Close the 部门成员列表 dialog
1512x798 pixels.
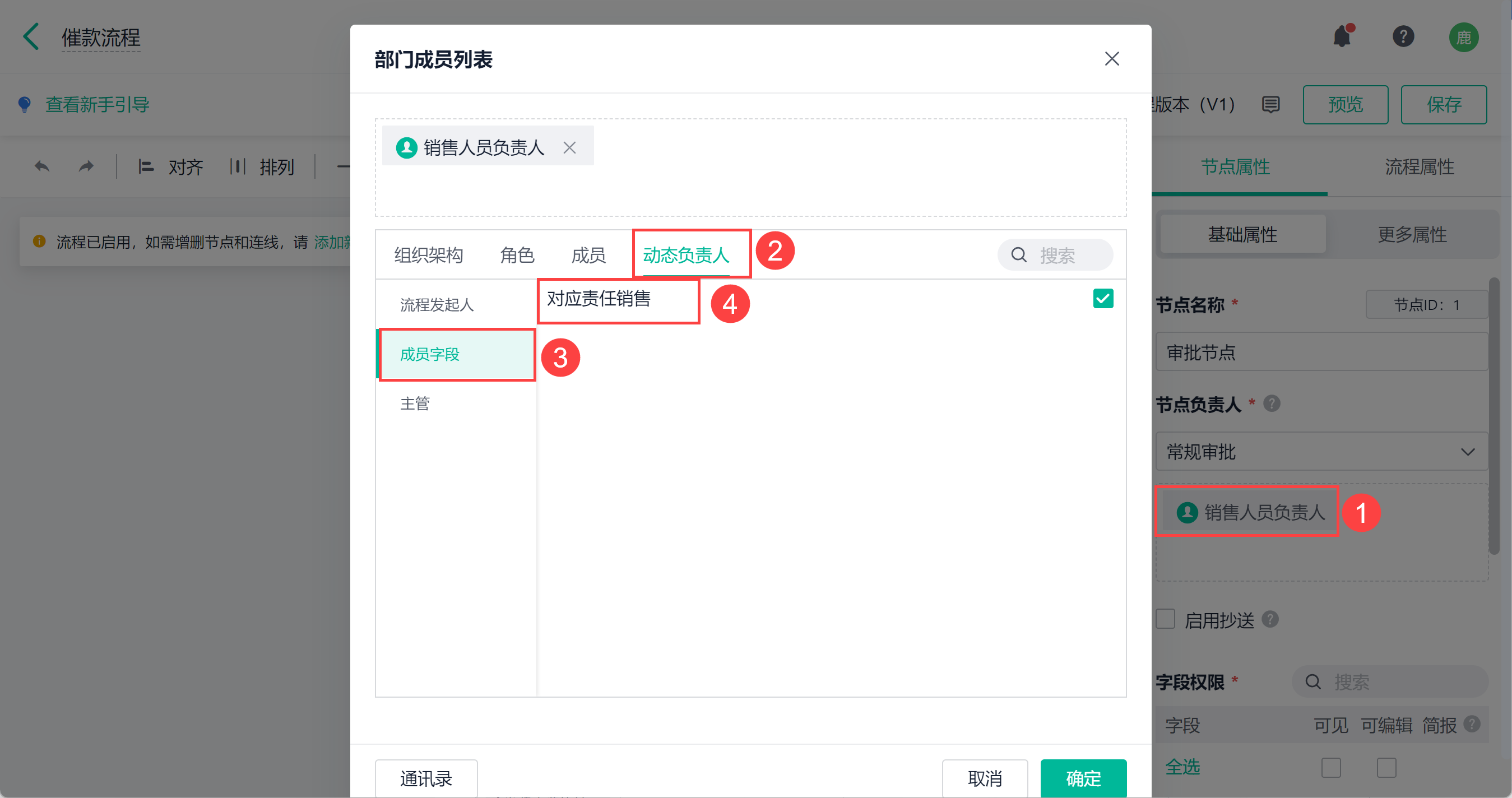1112,59
